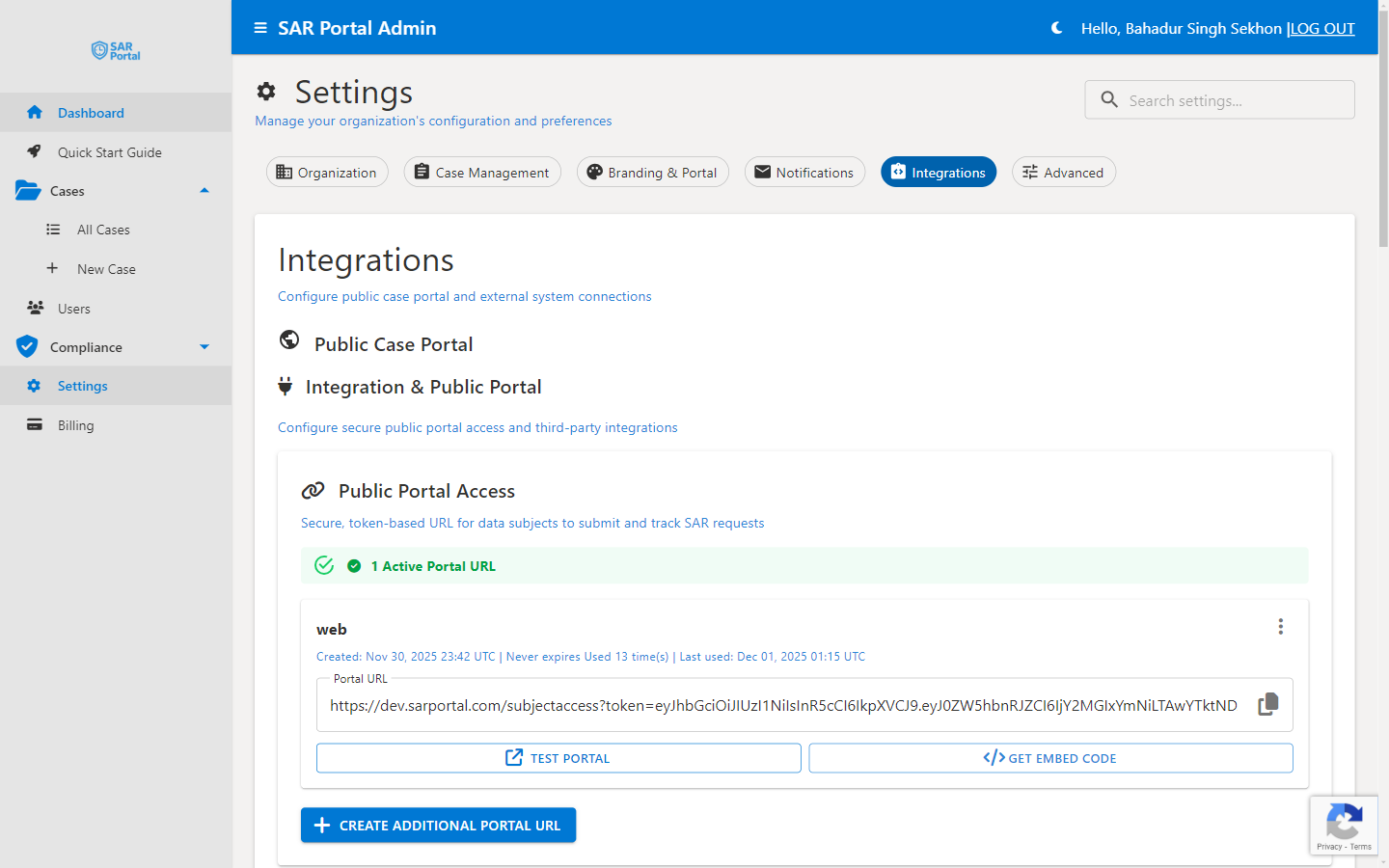Open the Organization settings tab

[327, 172]
